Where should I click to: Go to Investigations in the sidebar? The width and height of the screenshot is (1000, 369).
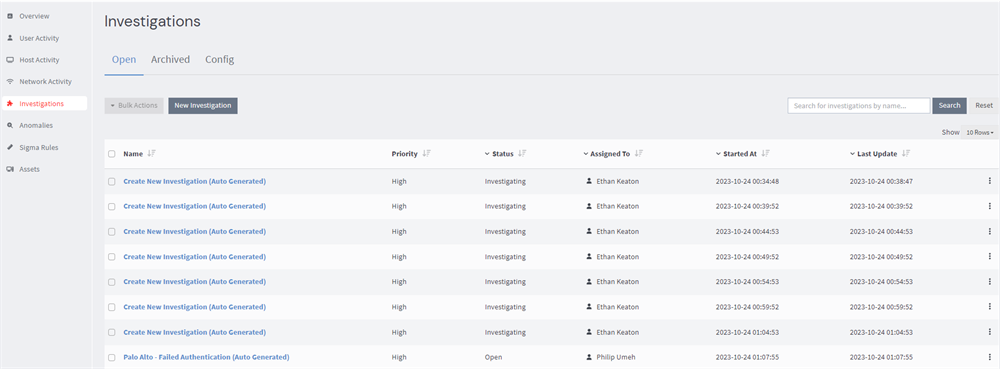44,103
